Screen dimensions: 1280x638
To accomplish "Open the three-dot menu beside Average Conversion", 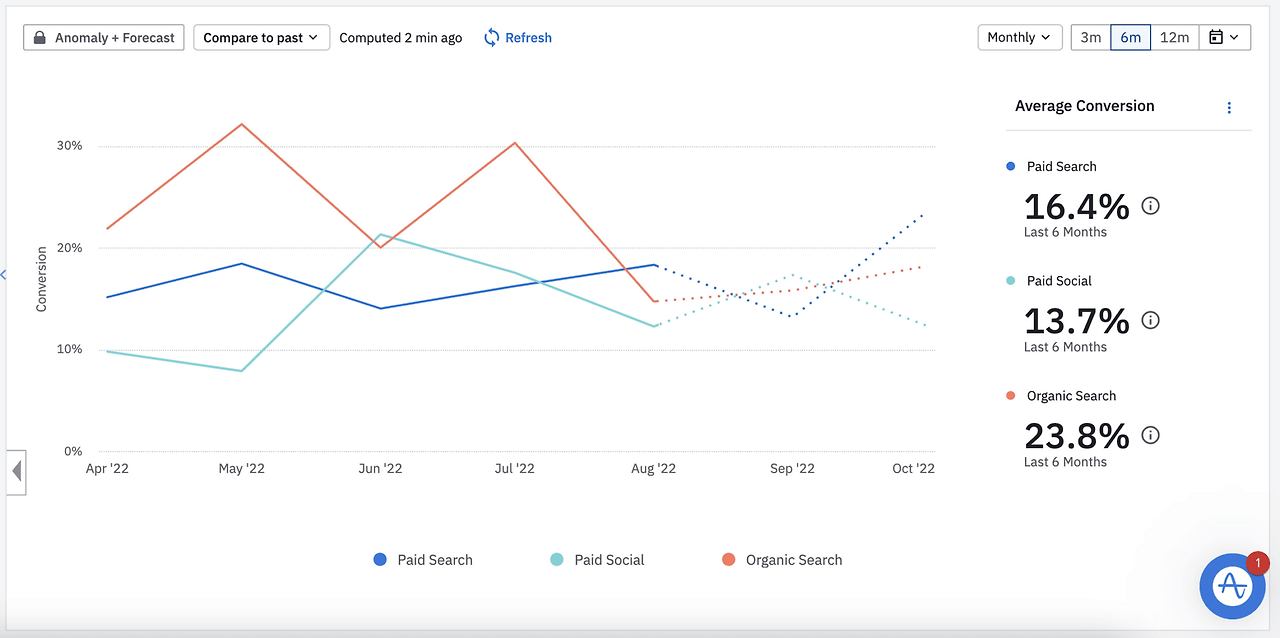I will (x=1229, y=107).
